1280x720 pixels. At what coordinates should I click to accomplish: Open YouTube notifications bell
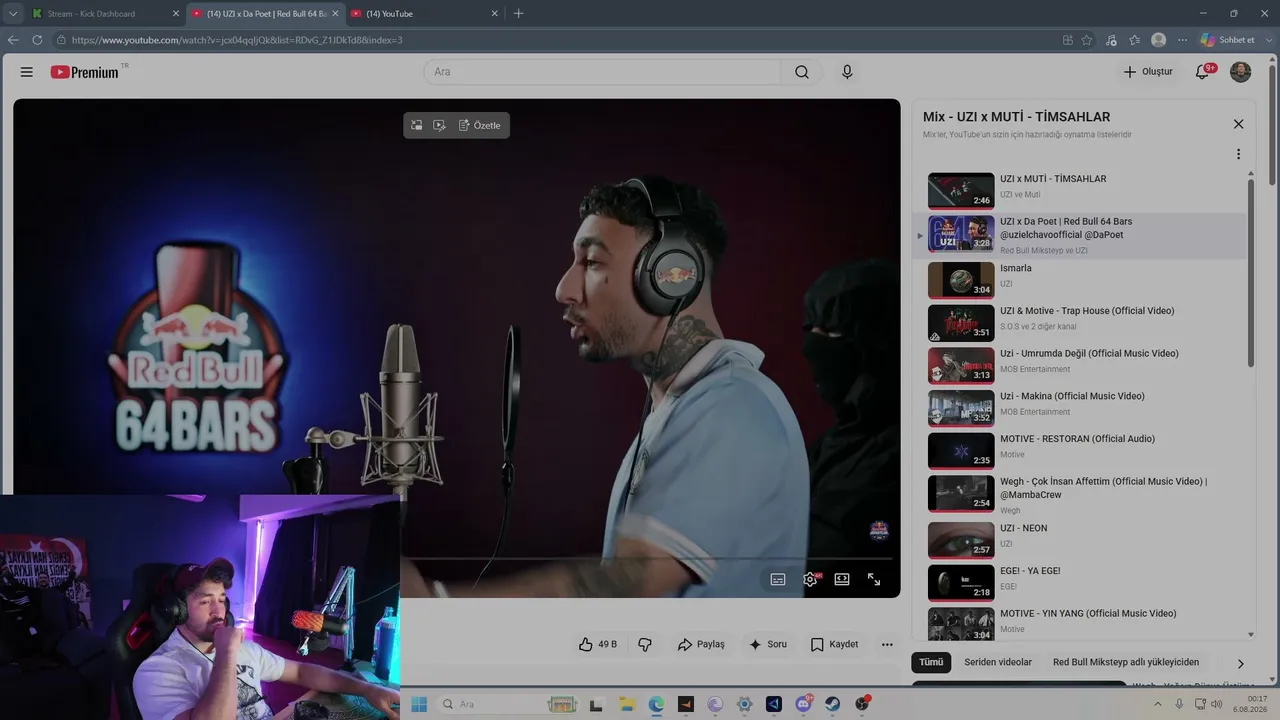coord(1204,72)
